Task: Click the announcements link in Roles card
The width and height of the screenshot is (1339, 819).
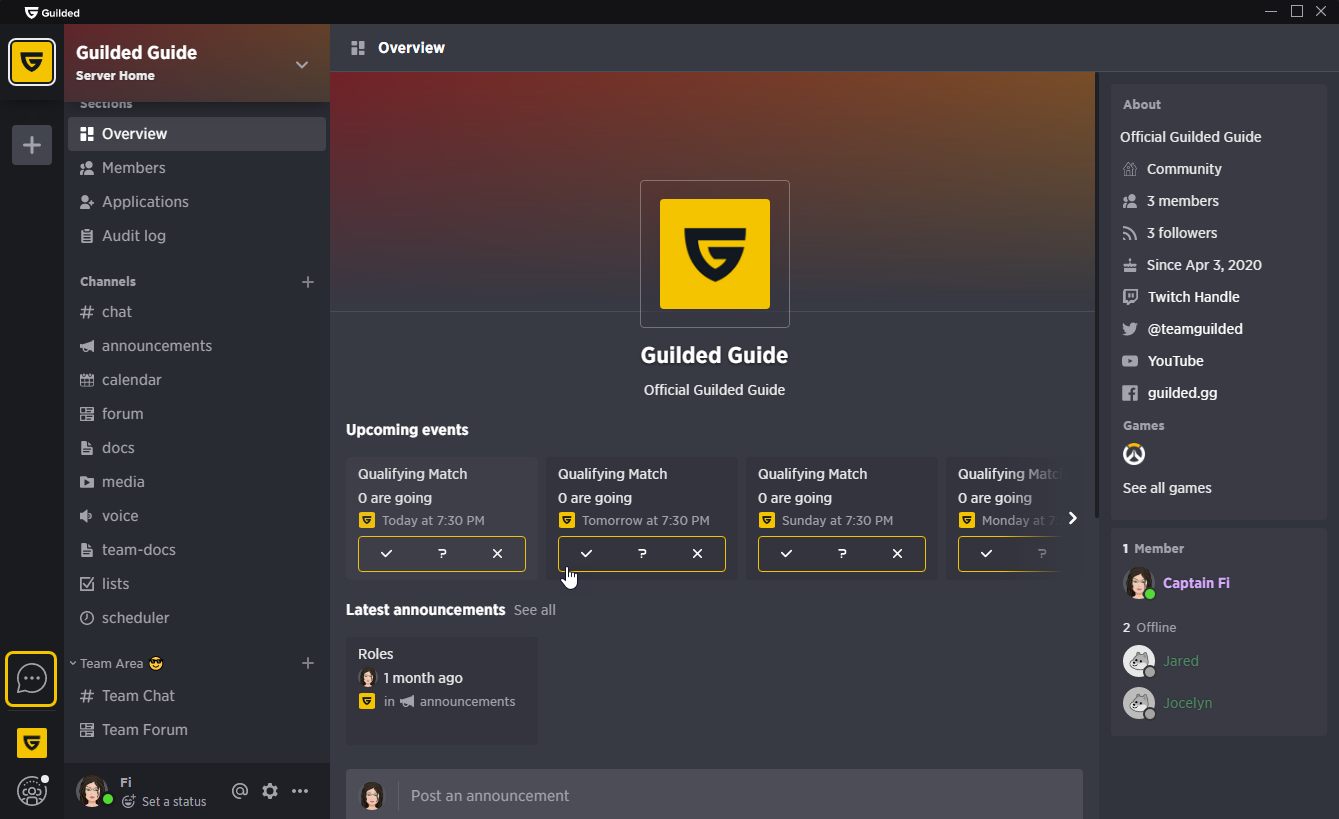Action: coord(467,702)
